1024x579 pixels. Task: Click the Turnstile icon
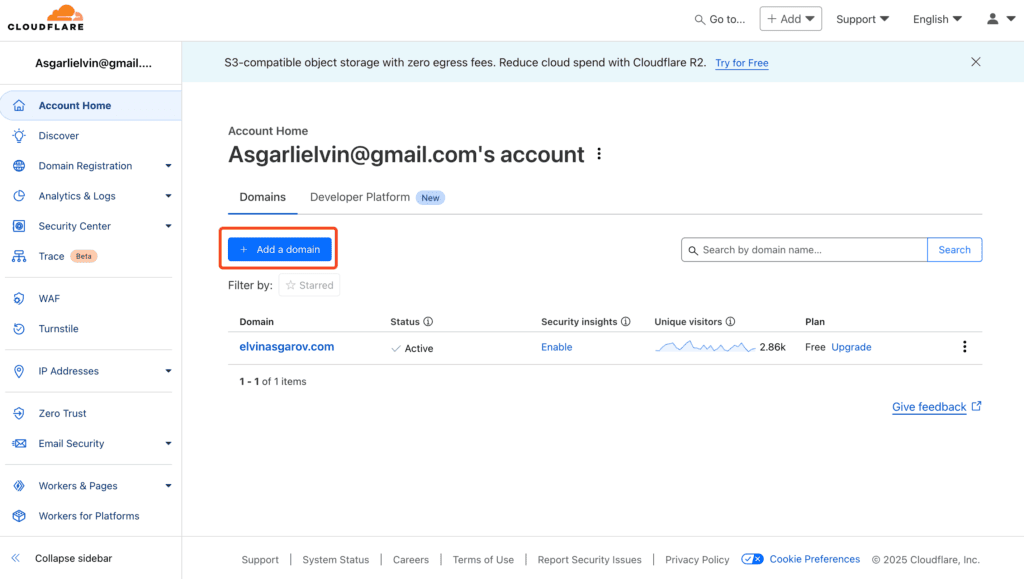point(19,328)
